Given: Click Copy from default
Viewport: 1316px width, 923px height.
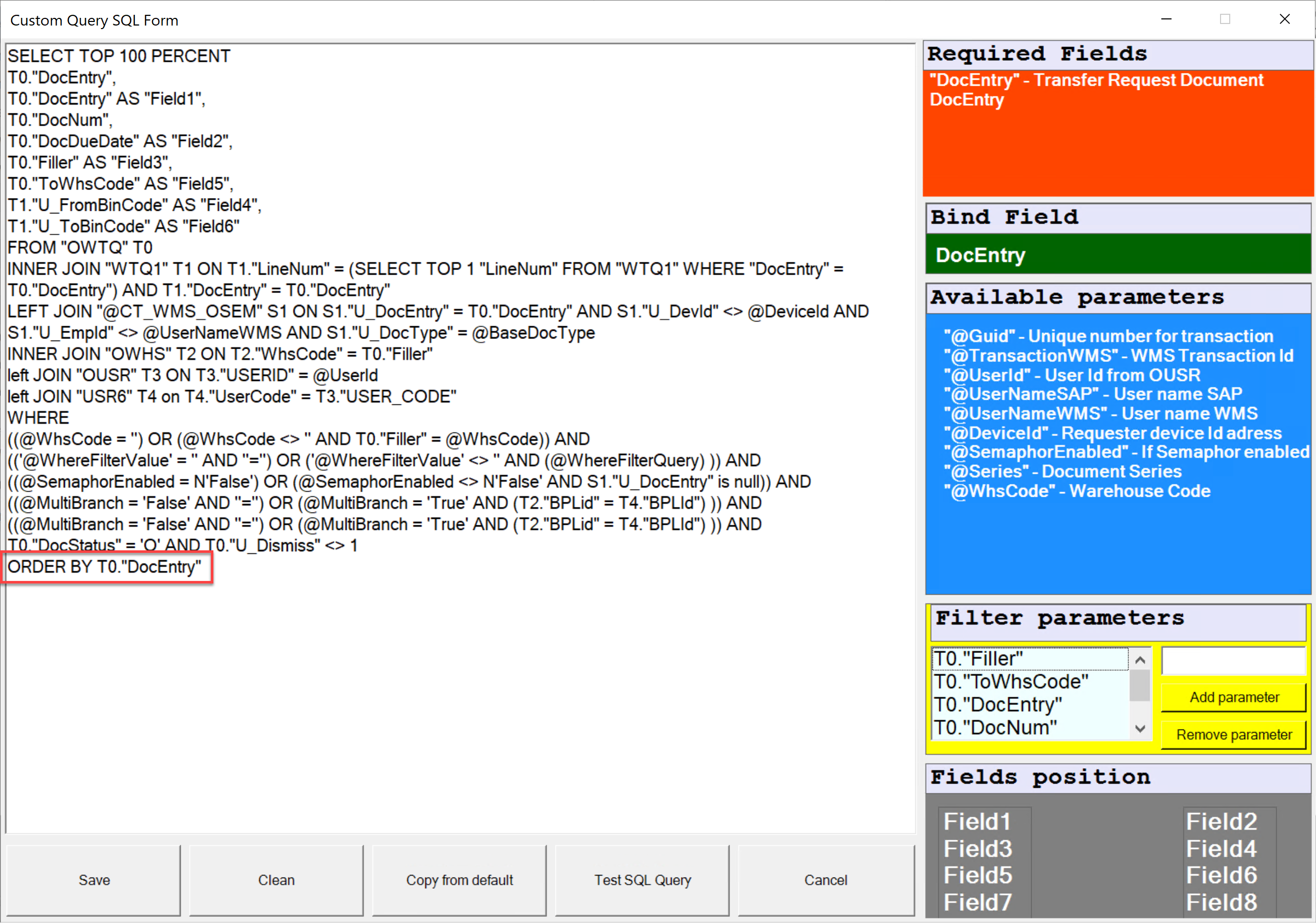Looking at the screenshot, I should pos(459,880).
